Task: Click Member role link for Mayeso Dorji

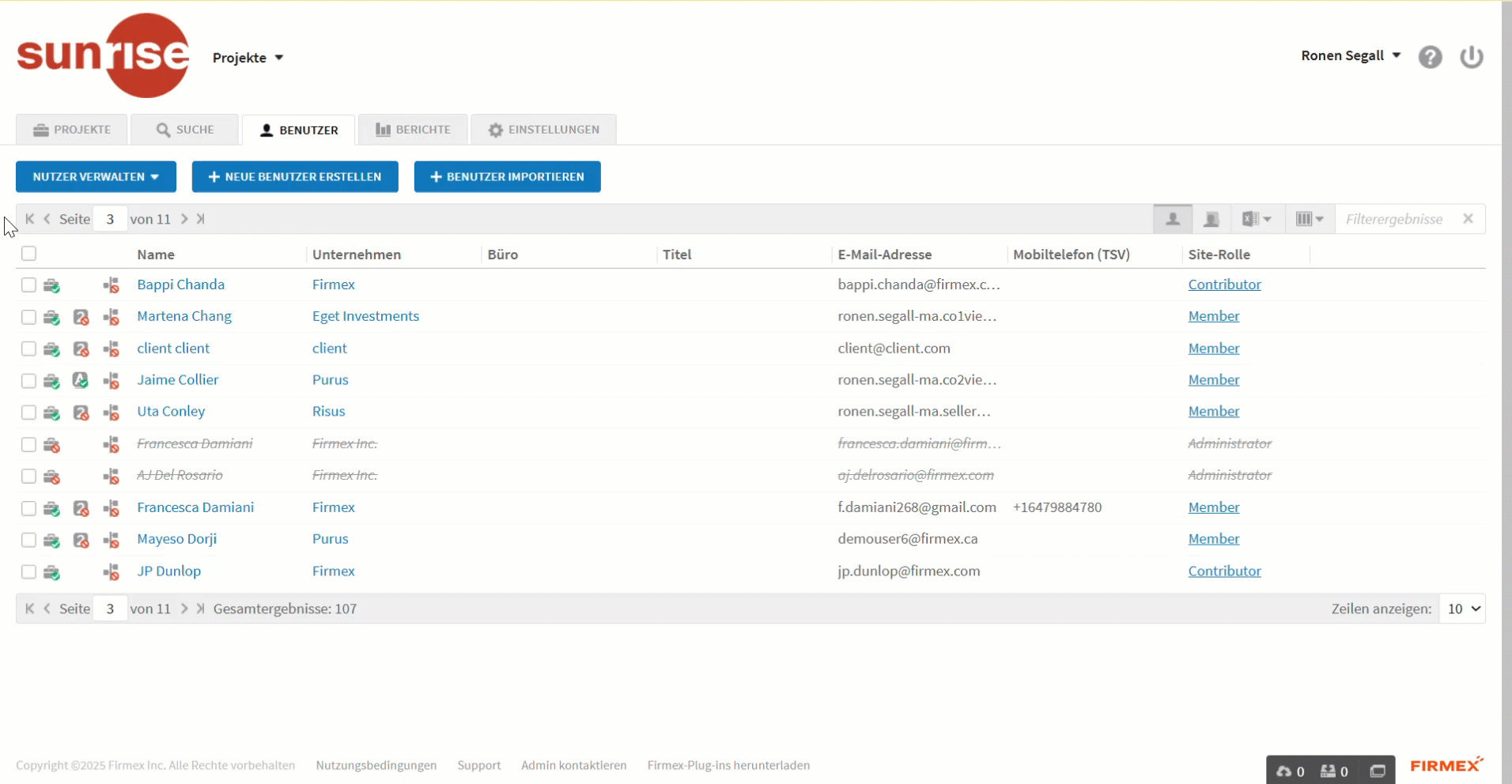Action: coord(1214,539)
